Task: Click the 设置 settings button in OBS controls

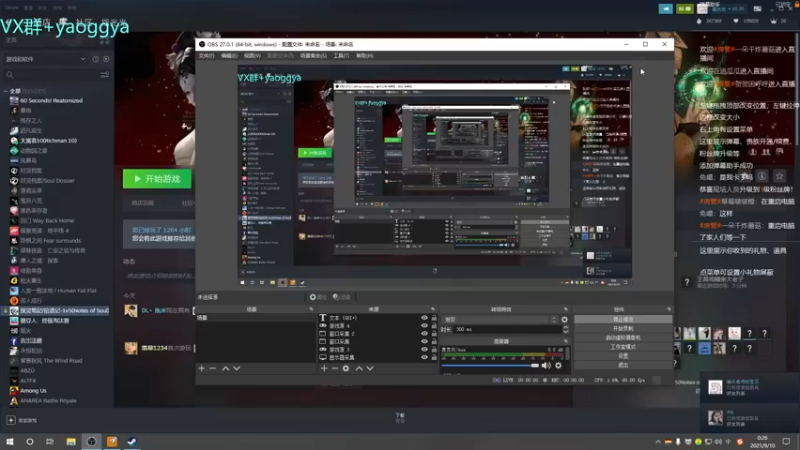Action: pyautogui.click(x=623, y=356)
